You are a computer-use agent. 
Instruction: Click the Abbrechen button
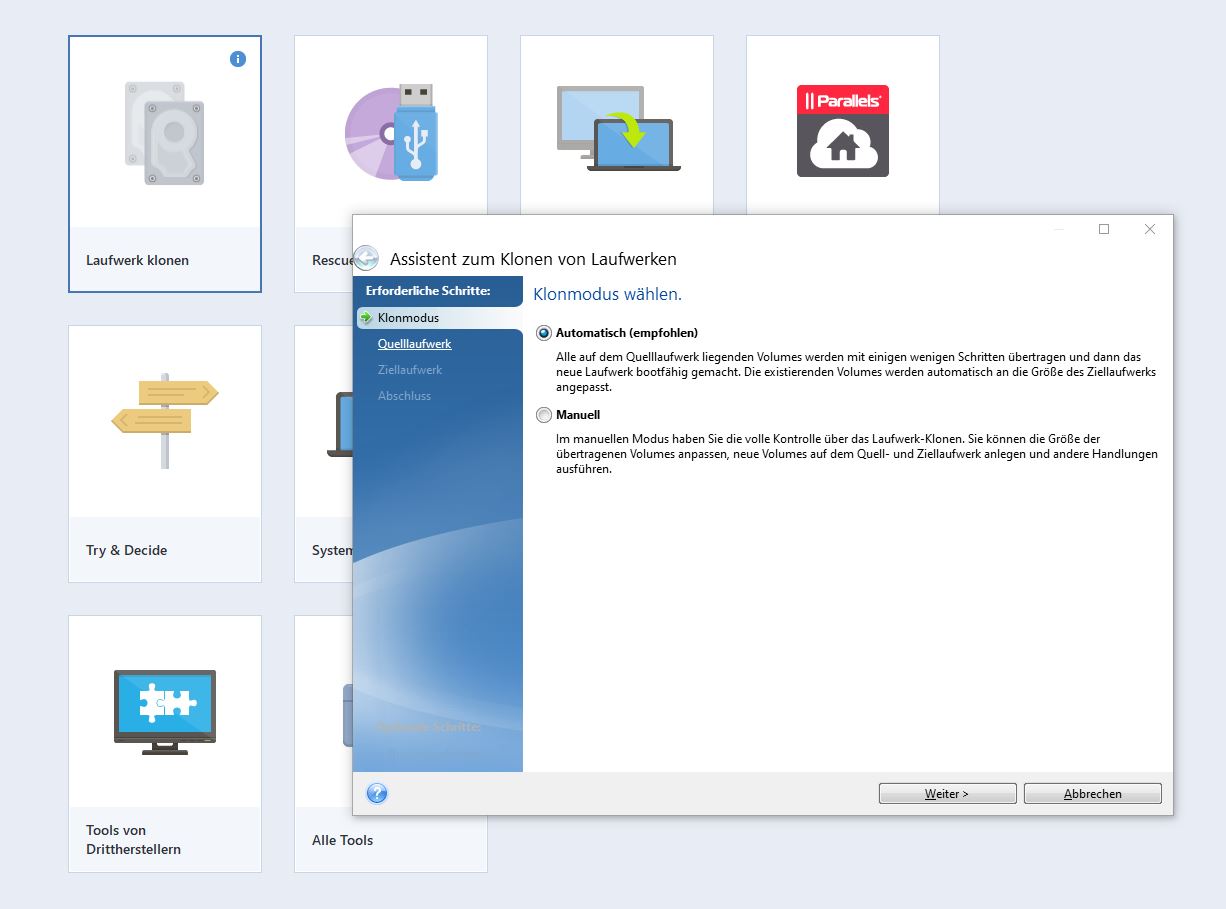click(x=1093, y=794)
